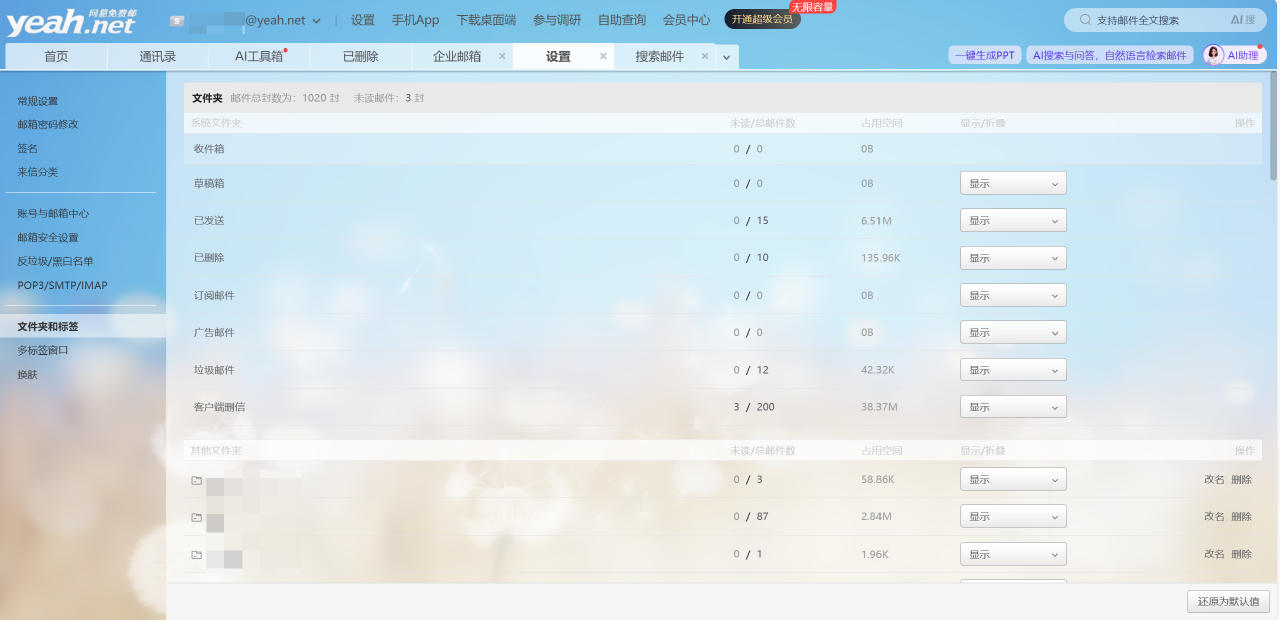Open the 草稿箱 display dropdown

coord(1013,184)
